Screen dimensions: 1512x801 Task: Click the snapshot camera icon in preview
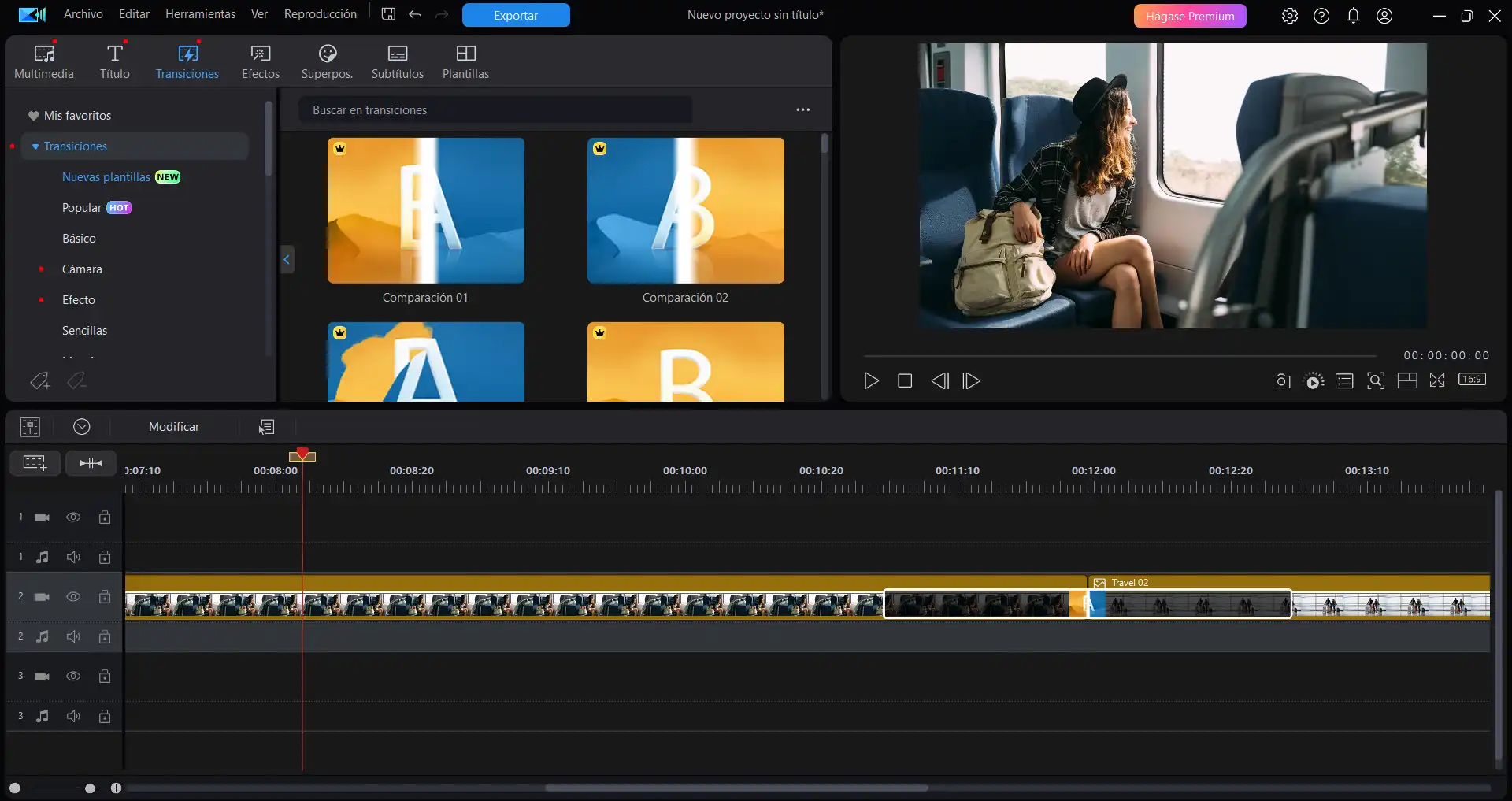pyautogui.click(x=1280, y=381)
